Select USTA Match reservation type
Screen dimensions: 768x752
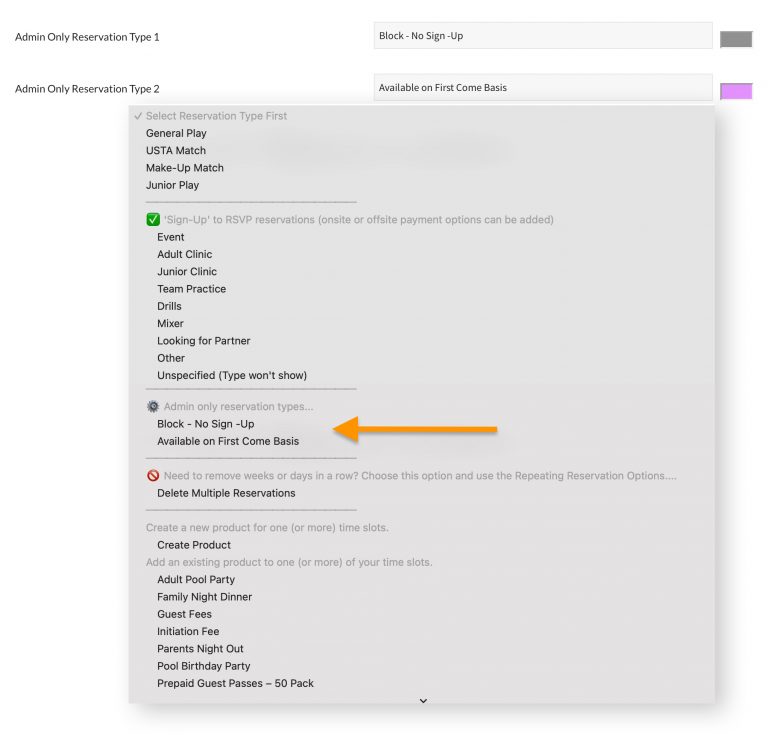(176, 150)
